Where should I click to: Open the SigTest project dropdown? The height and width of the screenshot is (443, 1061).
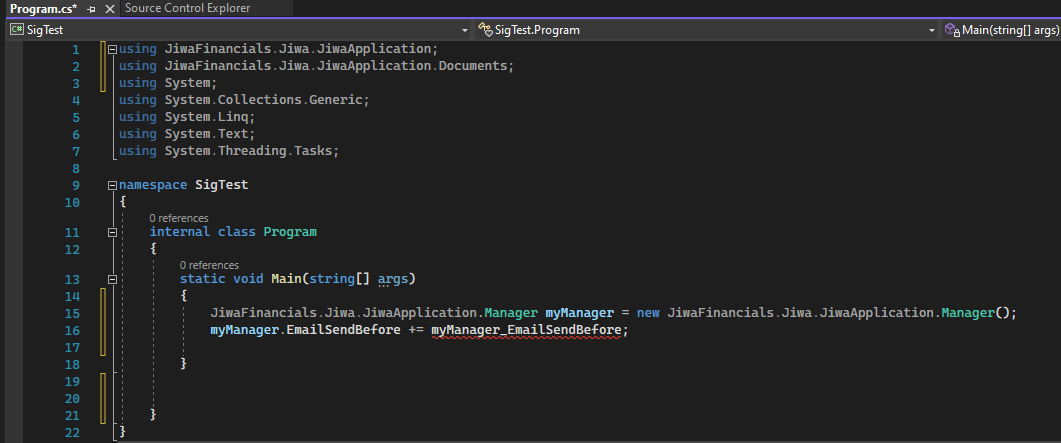pos(465,30)
